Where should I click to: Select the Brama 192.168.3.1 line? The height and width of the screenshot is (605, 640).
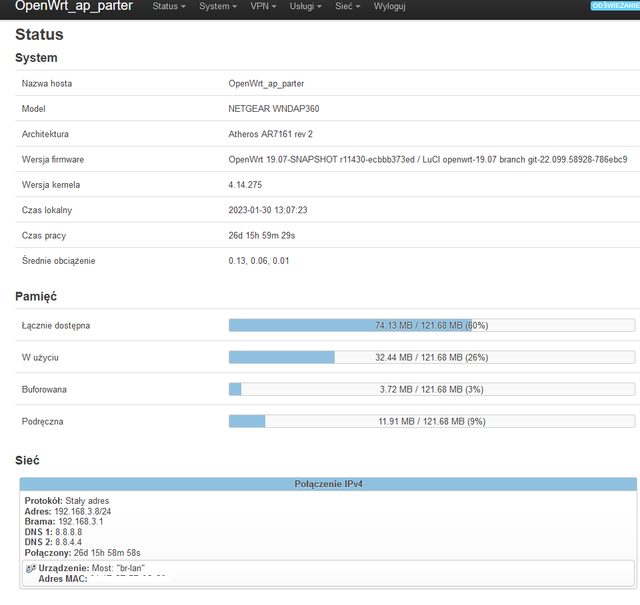[64, 521]
